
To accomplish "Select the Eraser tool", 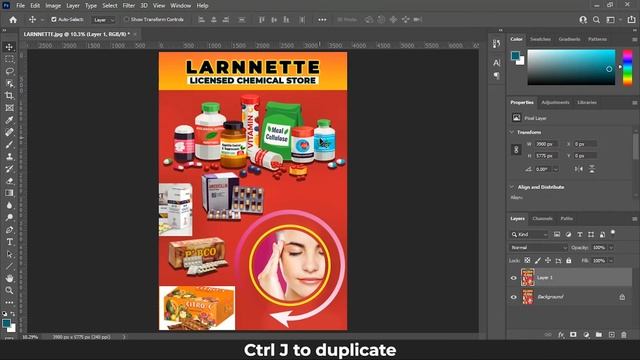I will (x=9, y=181).
